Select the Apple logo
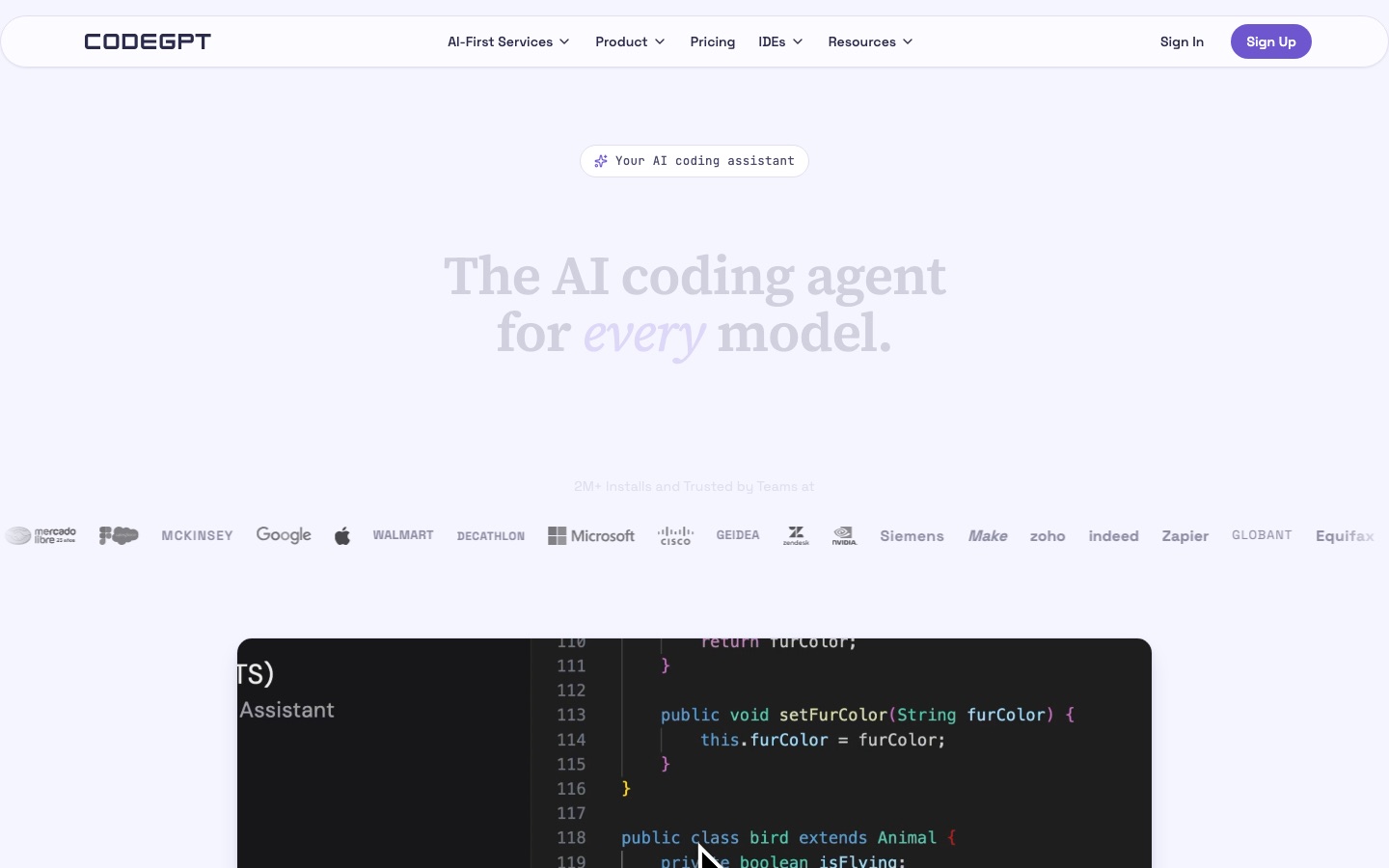 click(342, 536)
